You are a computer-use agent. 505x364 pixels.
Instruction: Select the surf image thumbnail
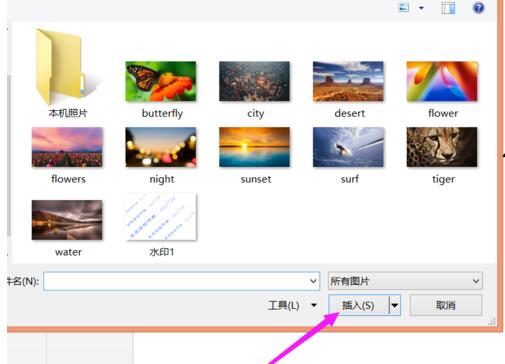[x=348, y=147]
